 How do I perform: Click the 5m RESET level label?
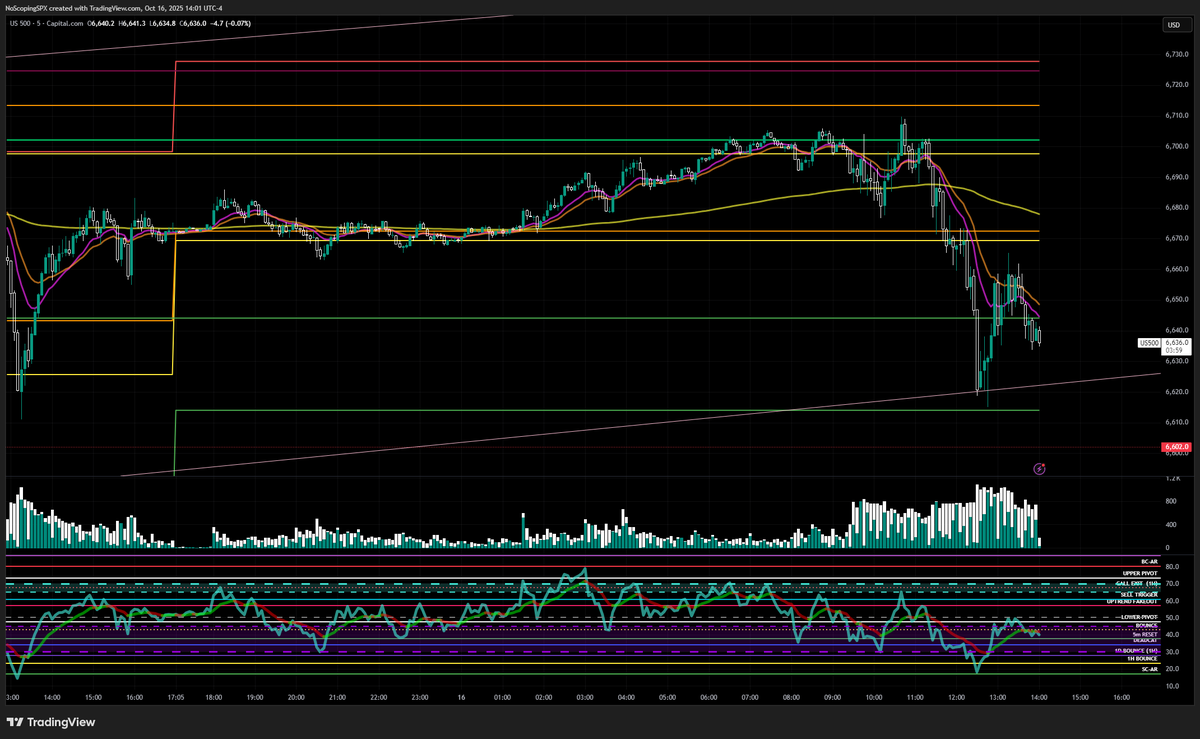point(1145,634)
